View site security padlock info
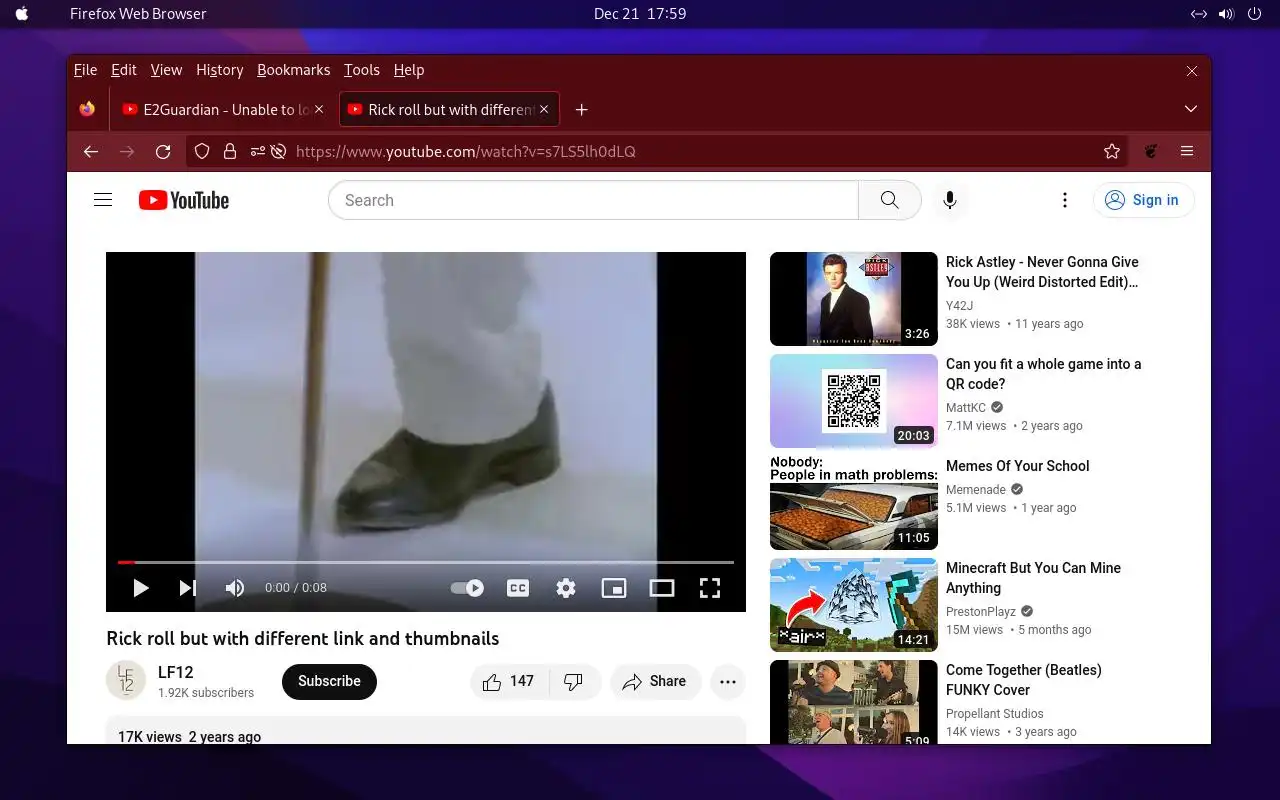Screen dimensions: 1280x800 (230, 151)
